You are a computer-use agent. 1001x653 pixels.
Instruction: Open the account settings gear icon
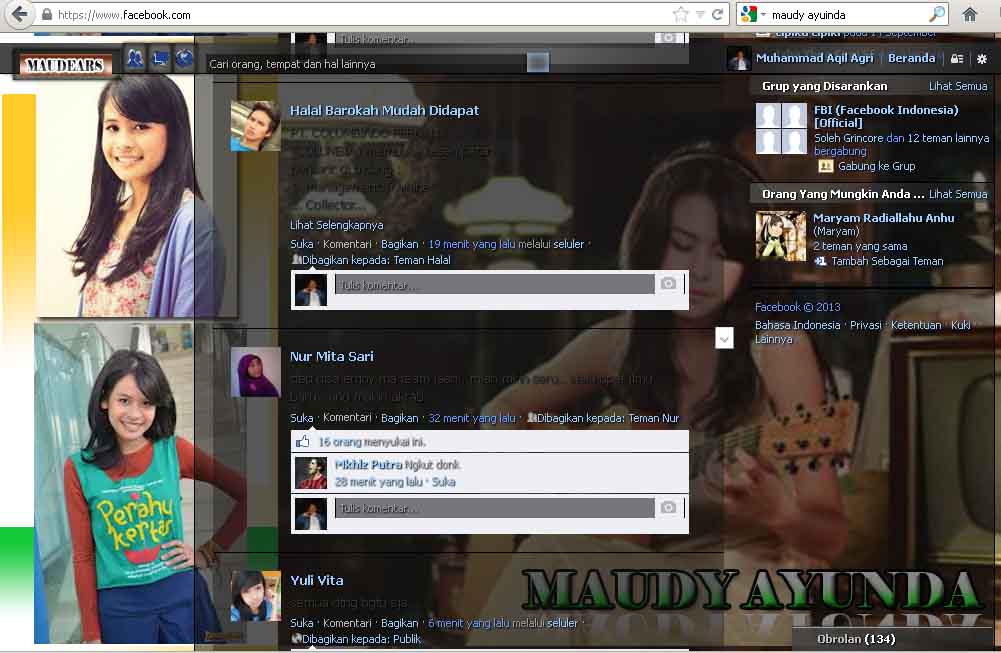pos(982,59)
